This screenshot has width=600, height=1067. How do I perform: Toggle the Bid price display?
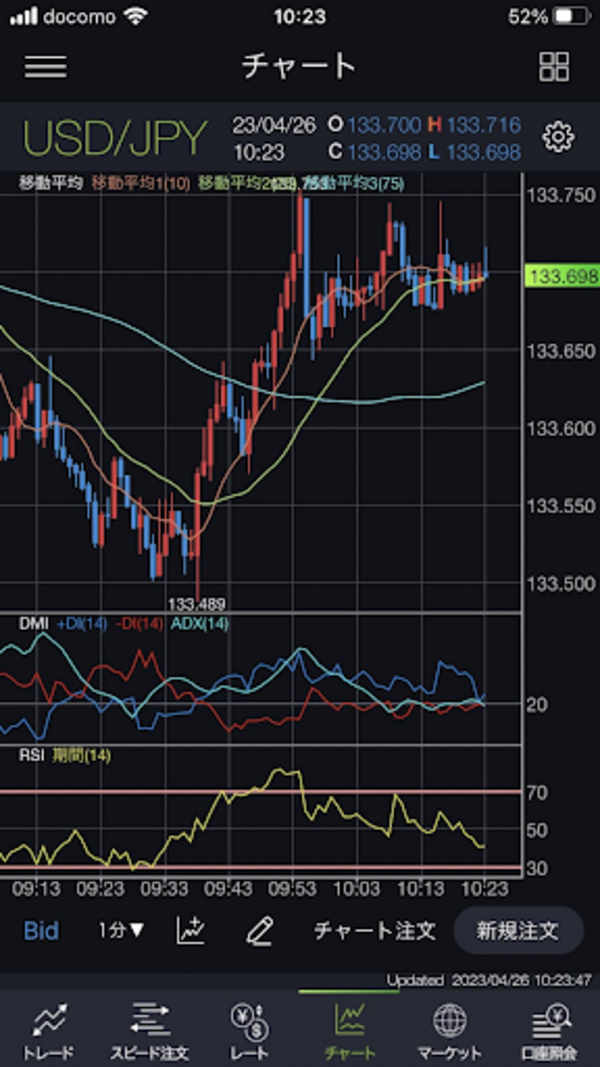tap(41, 930)
